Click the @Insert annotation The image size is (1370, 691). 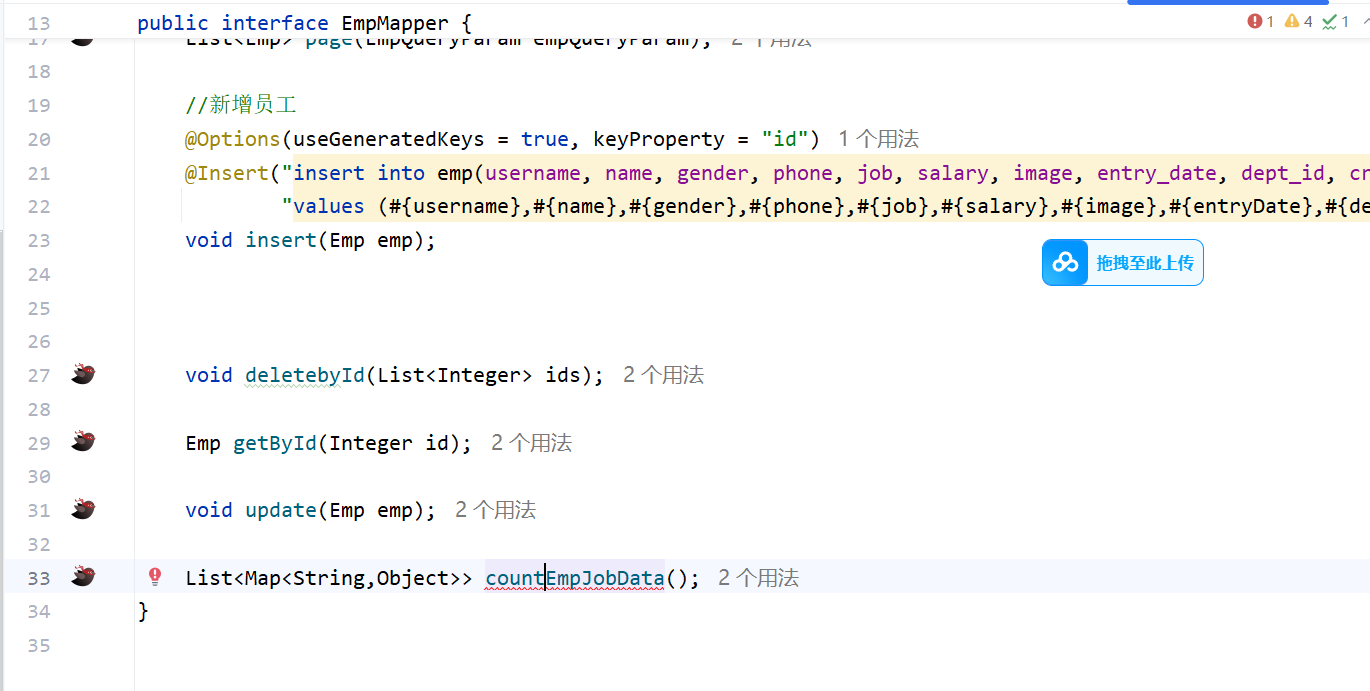pyautogui.click(x=227, y=173)
